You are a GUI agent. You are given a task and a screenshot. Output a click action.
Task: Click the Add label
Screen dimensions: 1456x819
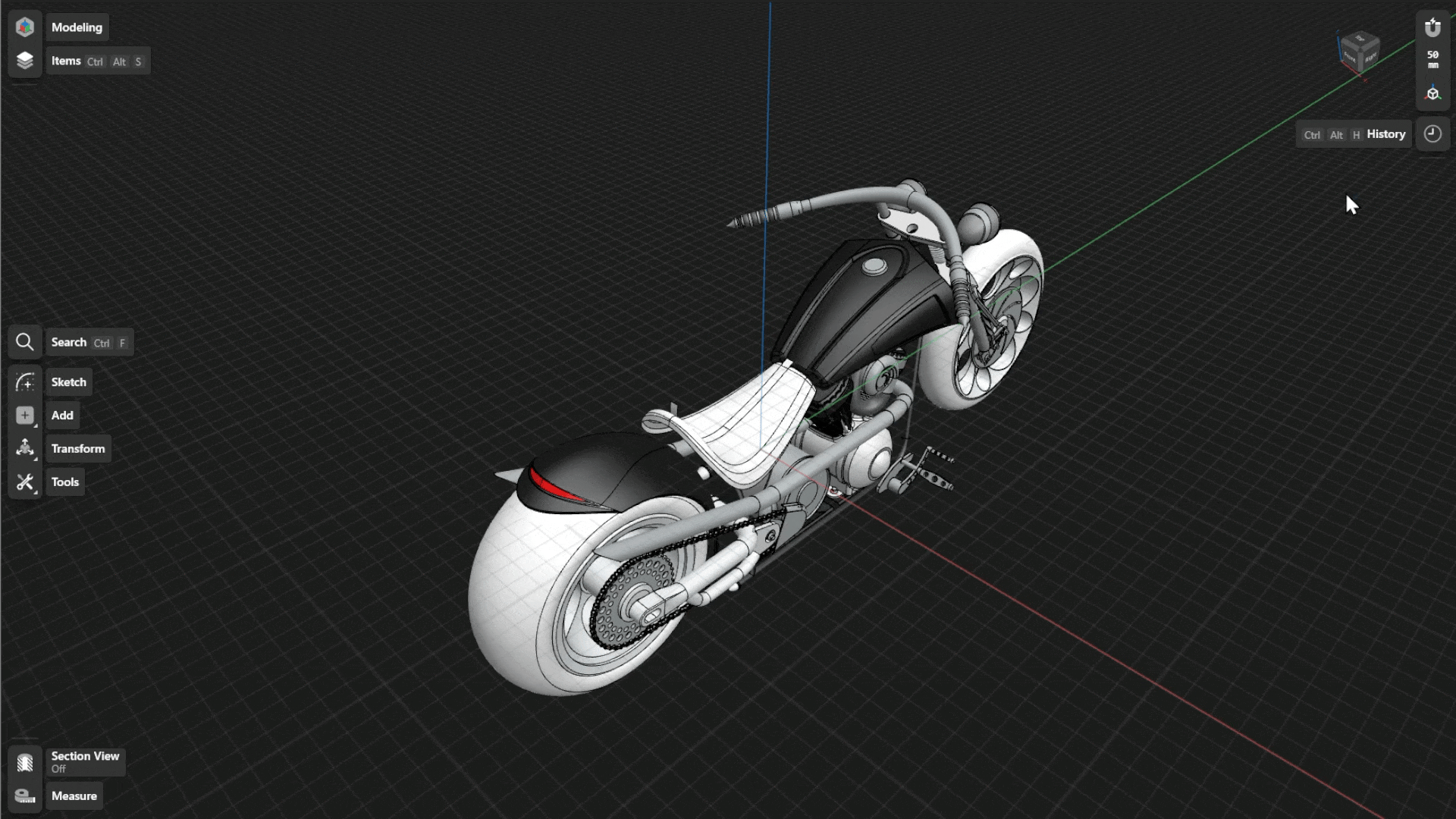[x=62, y=416]
